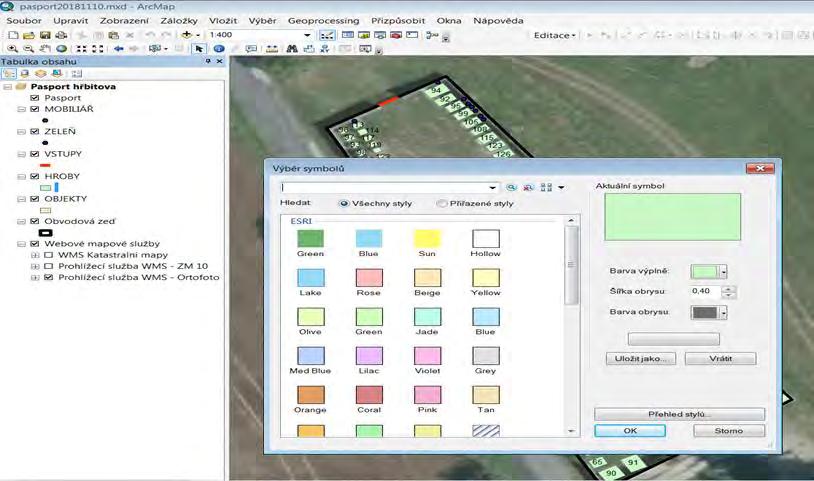Open a map document with folder icon

pyautogui.click(x=29, y=35)
